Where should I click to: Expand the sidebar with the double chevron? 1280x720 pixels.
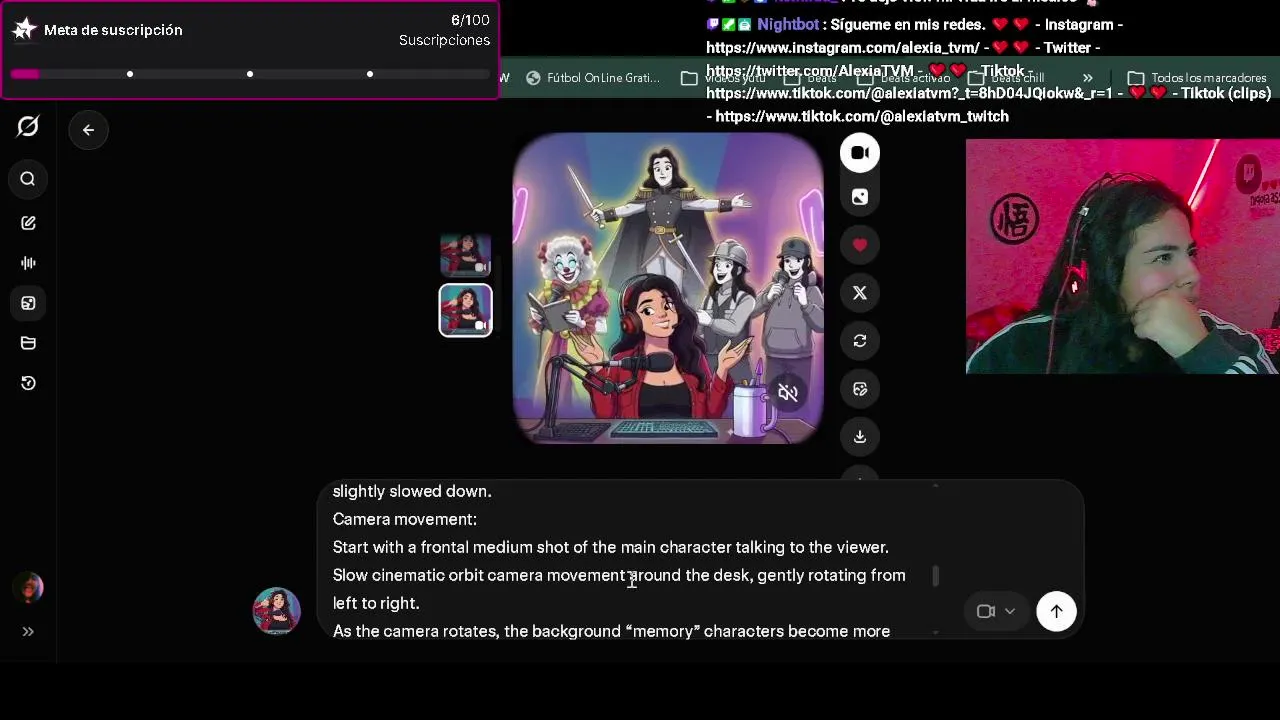pyautogui.click(x=28, y=631)
